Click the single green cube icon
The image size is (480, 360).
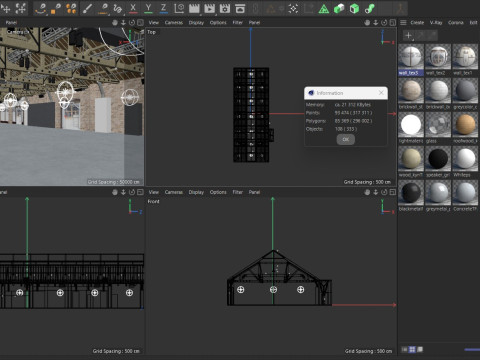[x=354, y=8]
